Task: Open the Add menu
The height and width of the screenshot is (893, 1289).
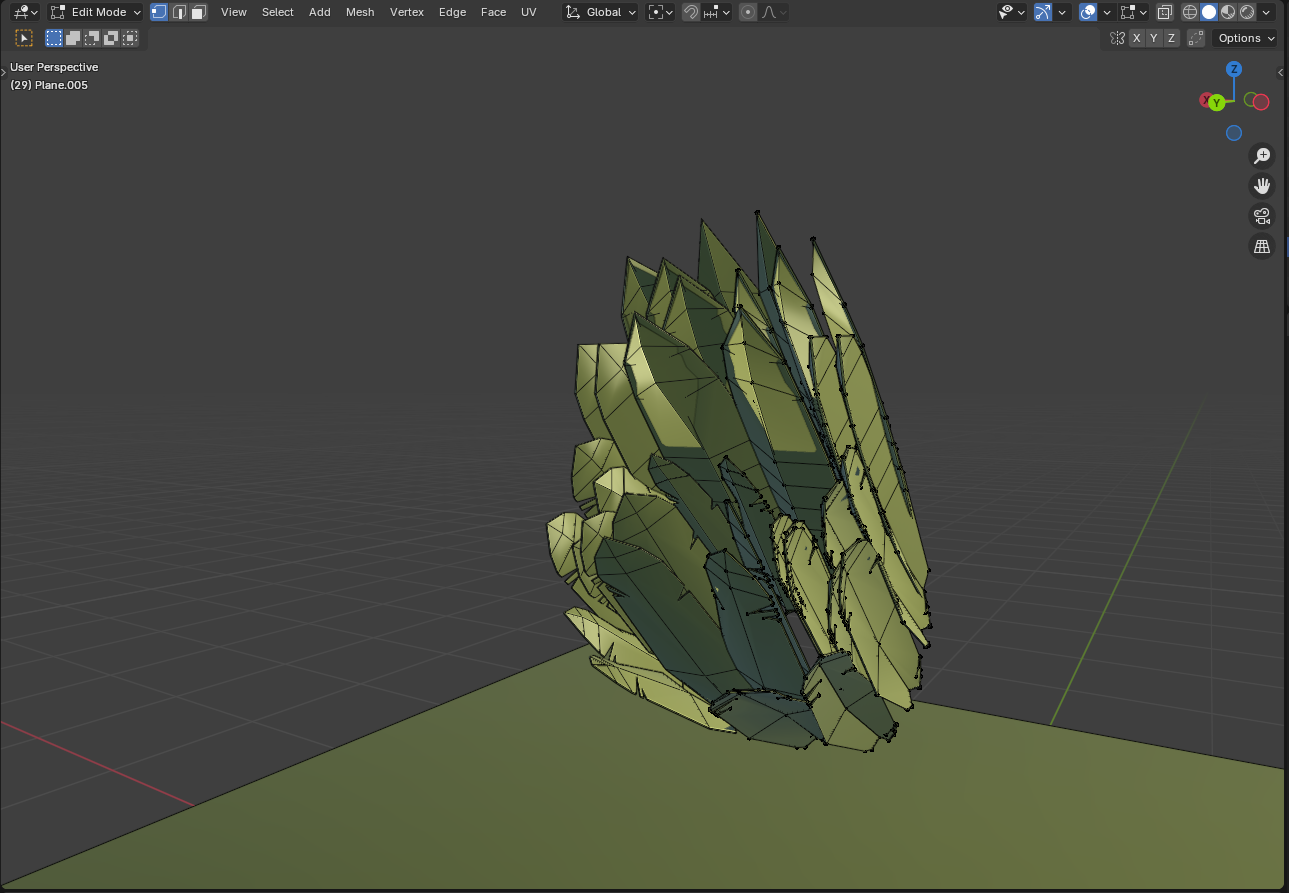Action: click(x=320, y=12)
